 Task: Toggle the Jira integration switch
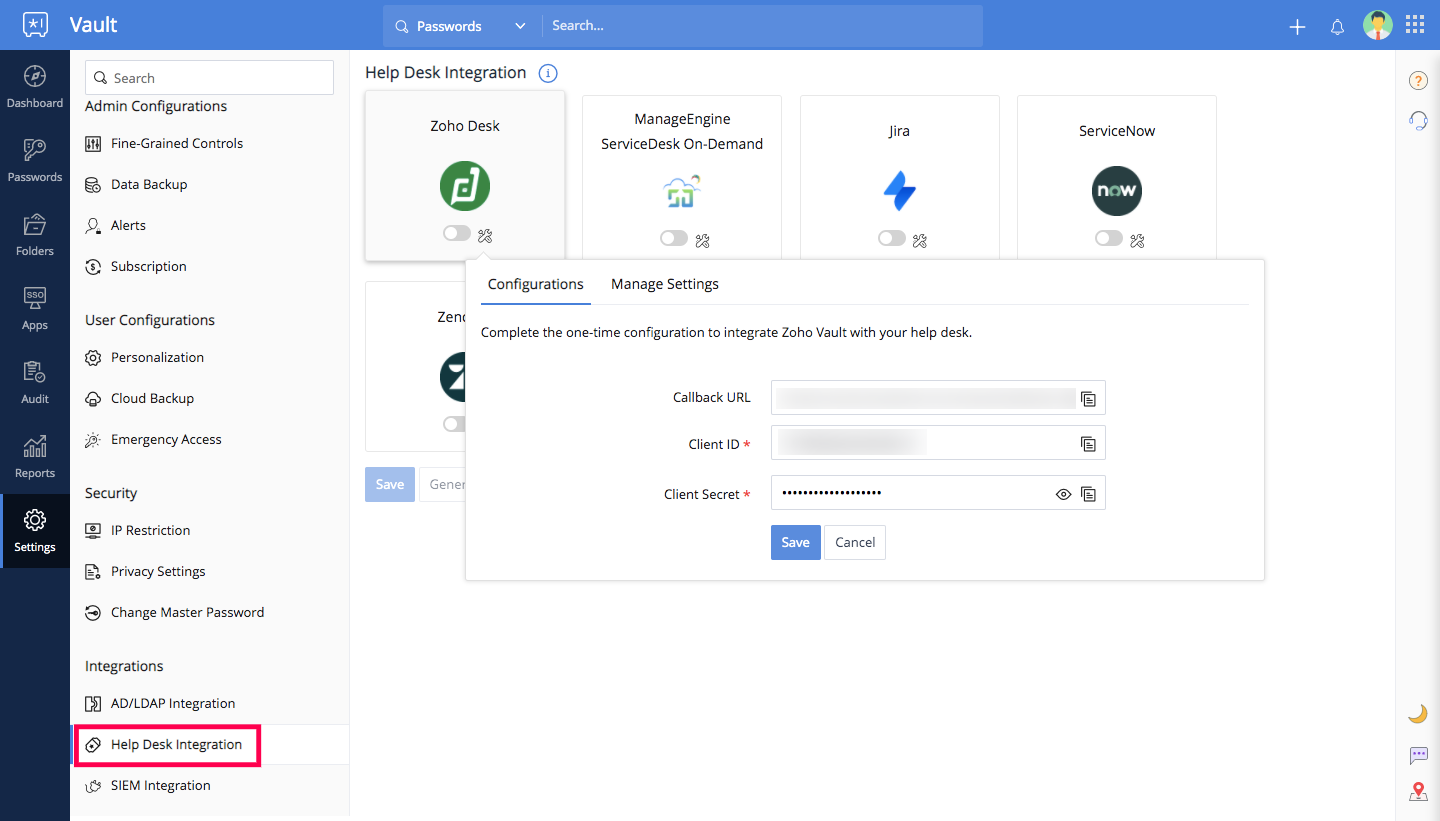click(x=891, y=238)
